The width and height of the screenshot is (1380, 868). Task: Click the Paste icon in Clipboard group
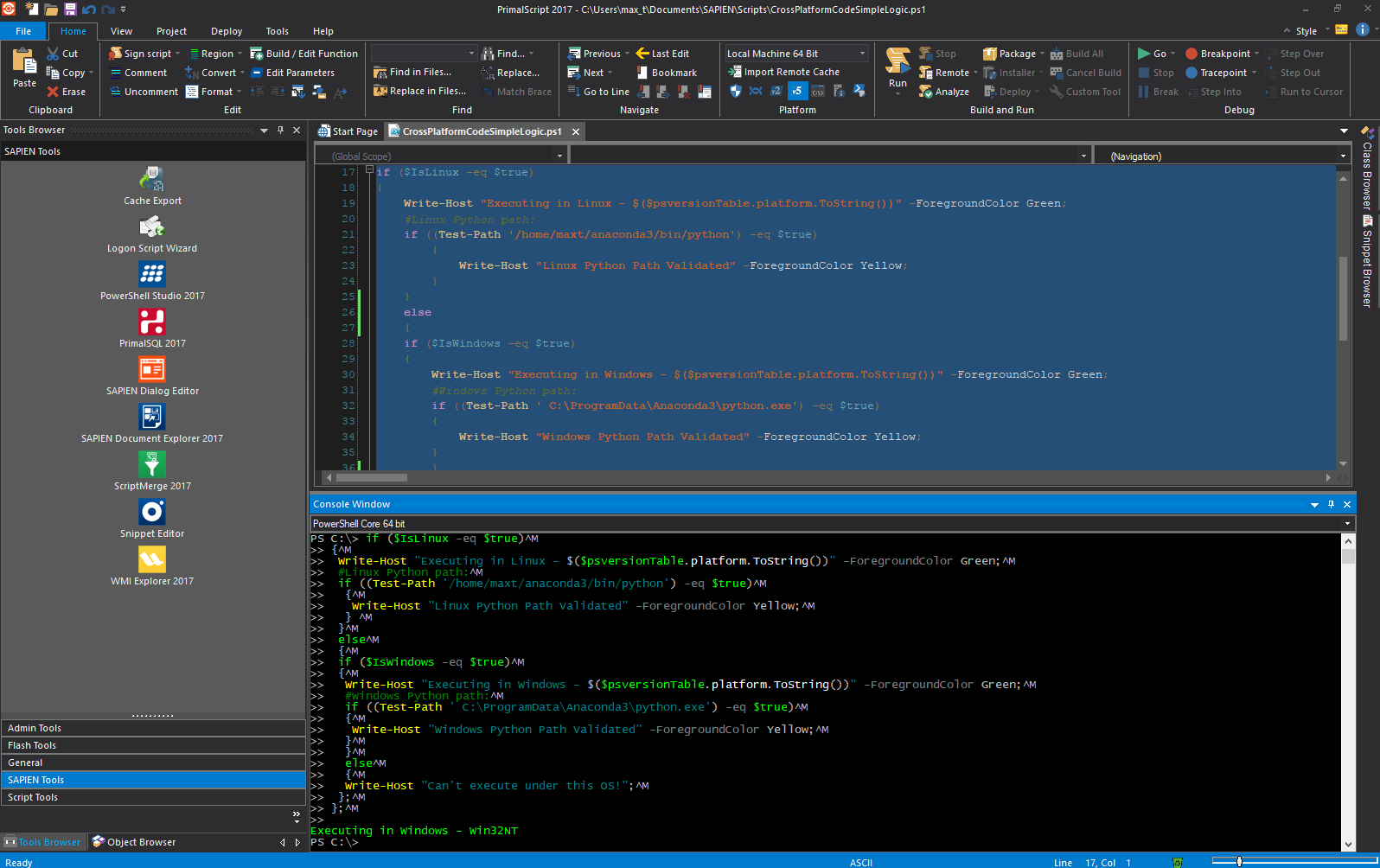click(24, 61)
